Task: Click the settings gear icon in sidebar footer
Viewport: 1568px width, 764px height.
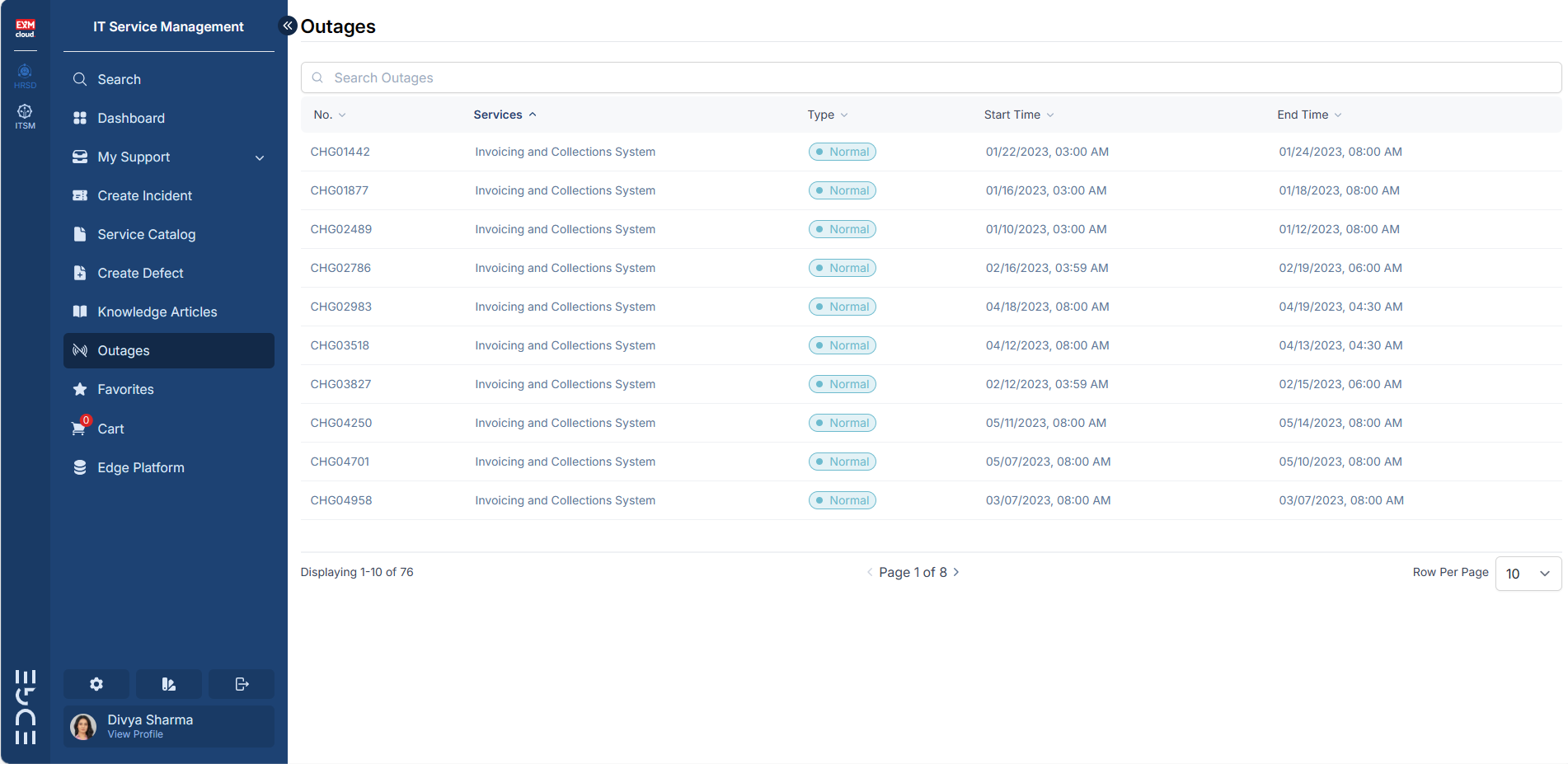Action: 96,684
